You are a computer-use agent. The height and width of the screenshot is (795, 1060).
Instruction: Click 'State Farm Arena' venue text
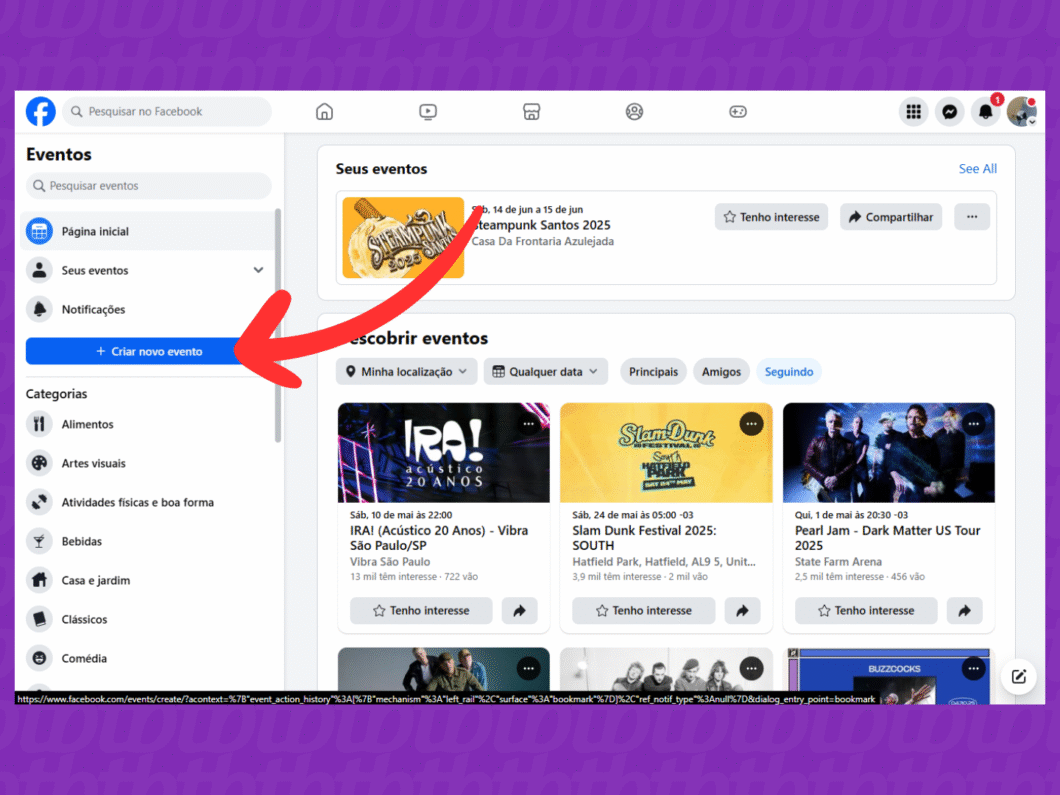pyautogui.click(x=838, y=562)
